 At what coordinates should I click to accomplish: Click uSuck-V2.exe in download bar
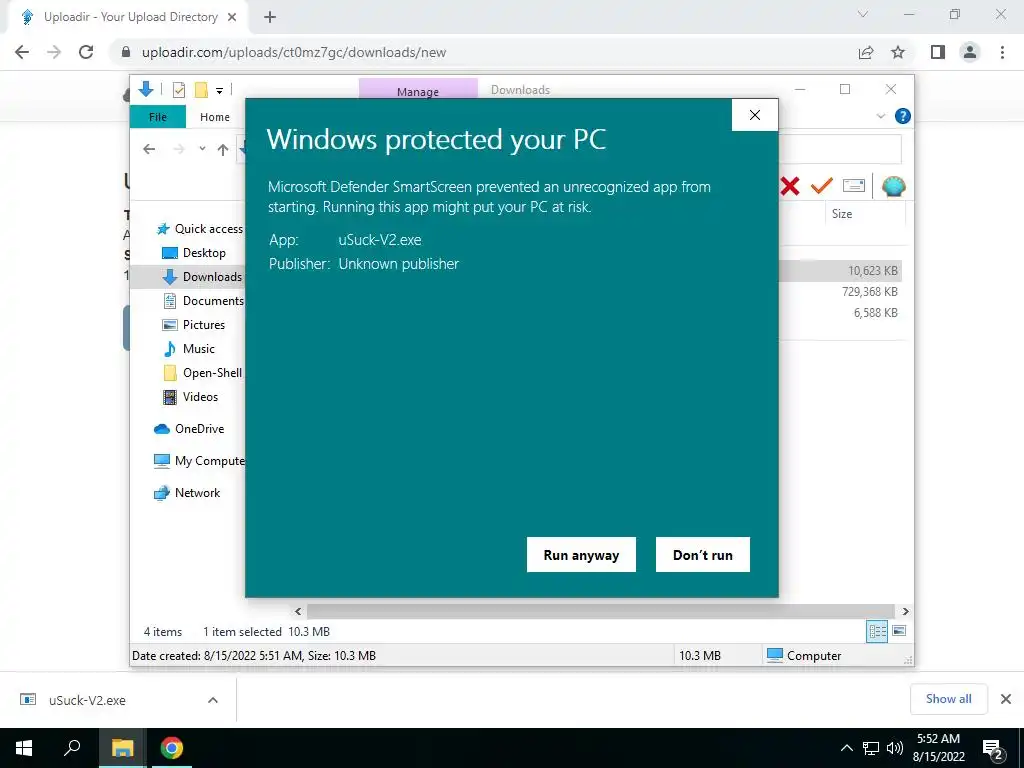pyautogui.click(x=88, y=700)
